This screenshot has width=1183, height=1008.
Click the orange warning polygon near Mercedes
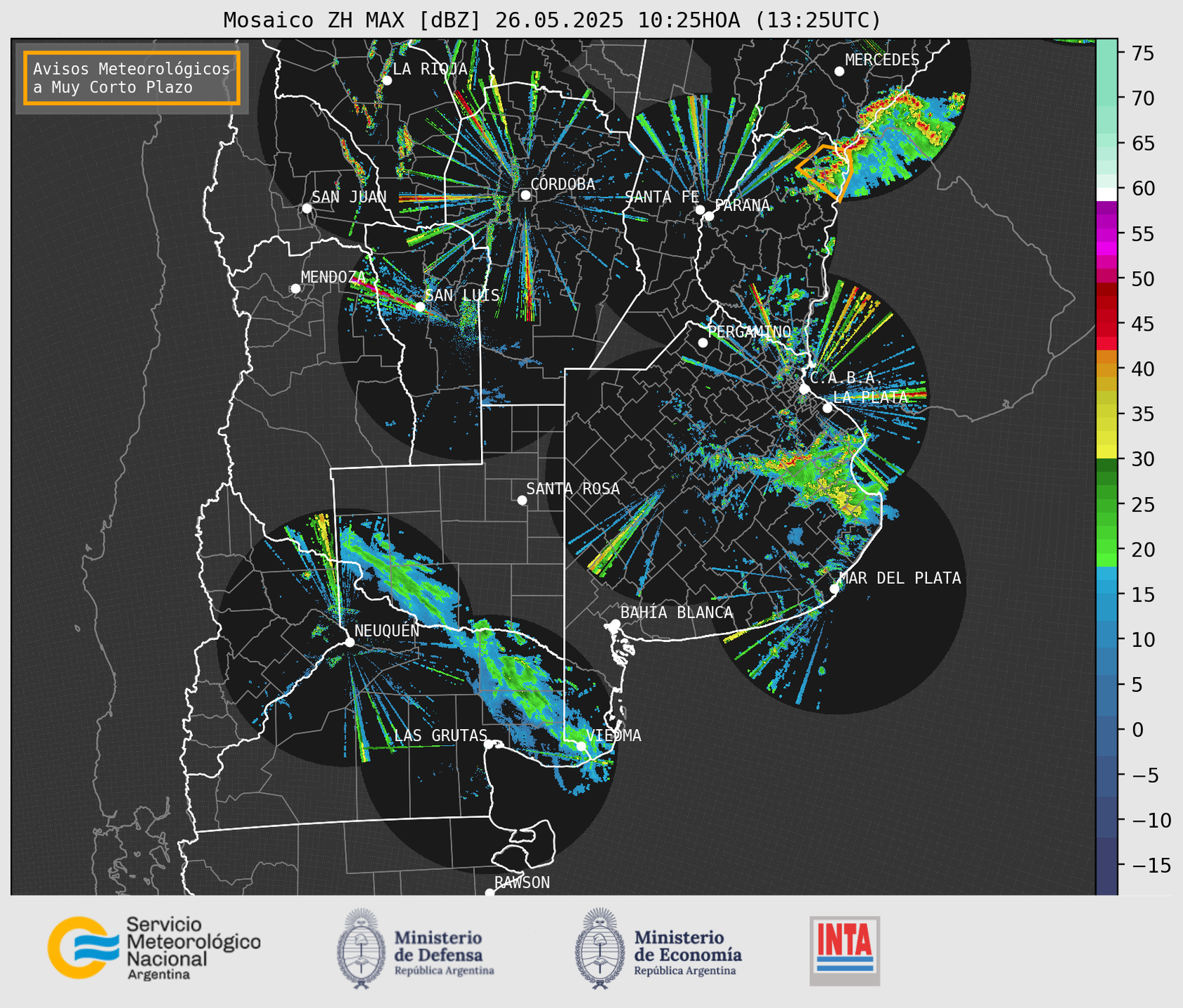[x=825, y=172]
